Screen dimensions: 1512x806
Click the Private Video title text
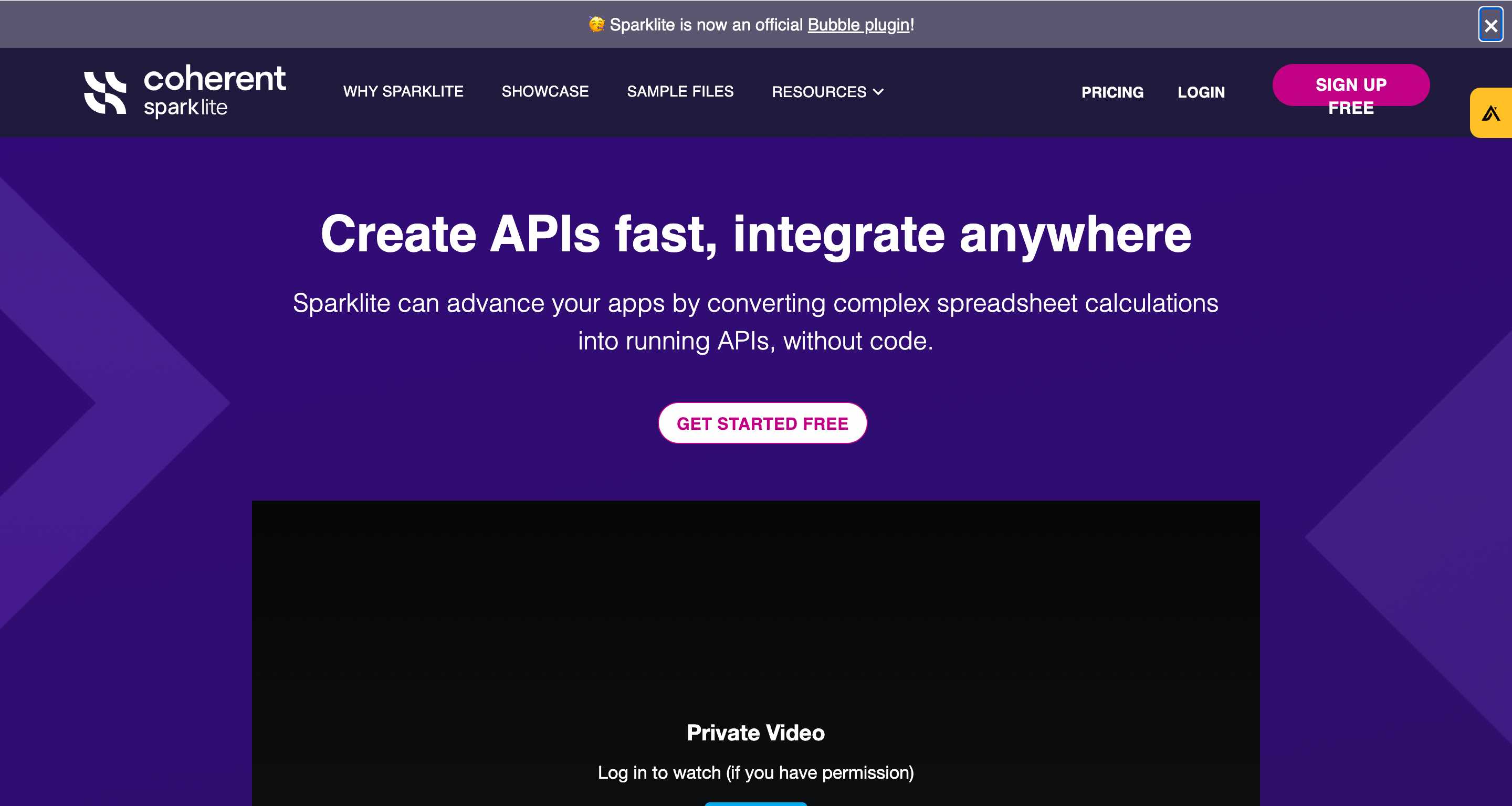755,733
